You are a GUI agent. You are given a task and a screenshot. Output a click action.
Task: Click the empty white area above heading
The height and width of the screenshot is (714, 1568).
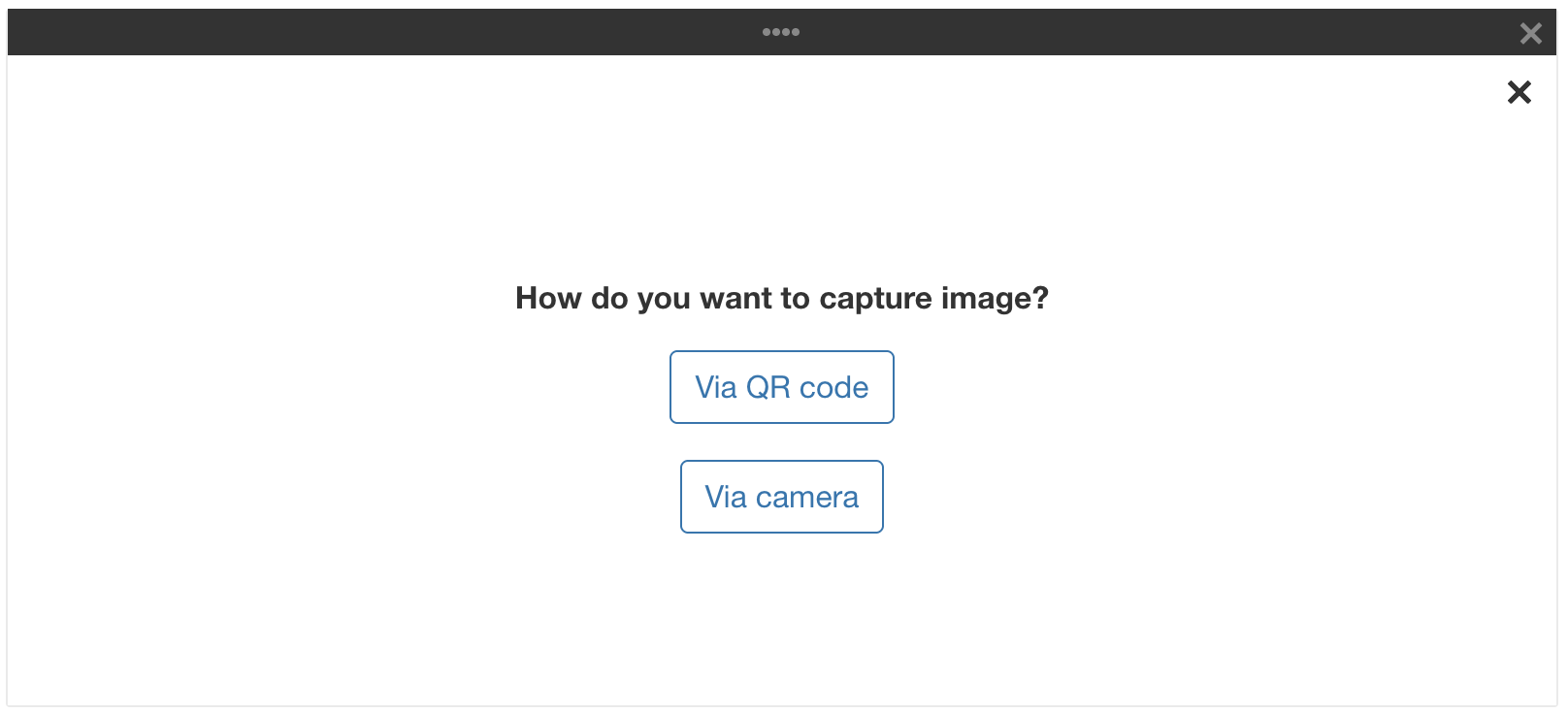tap(782, 175)
